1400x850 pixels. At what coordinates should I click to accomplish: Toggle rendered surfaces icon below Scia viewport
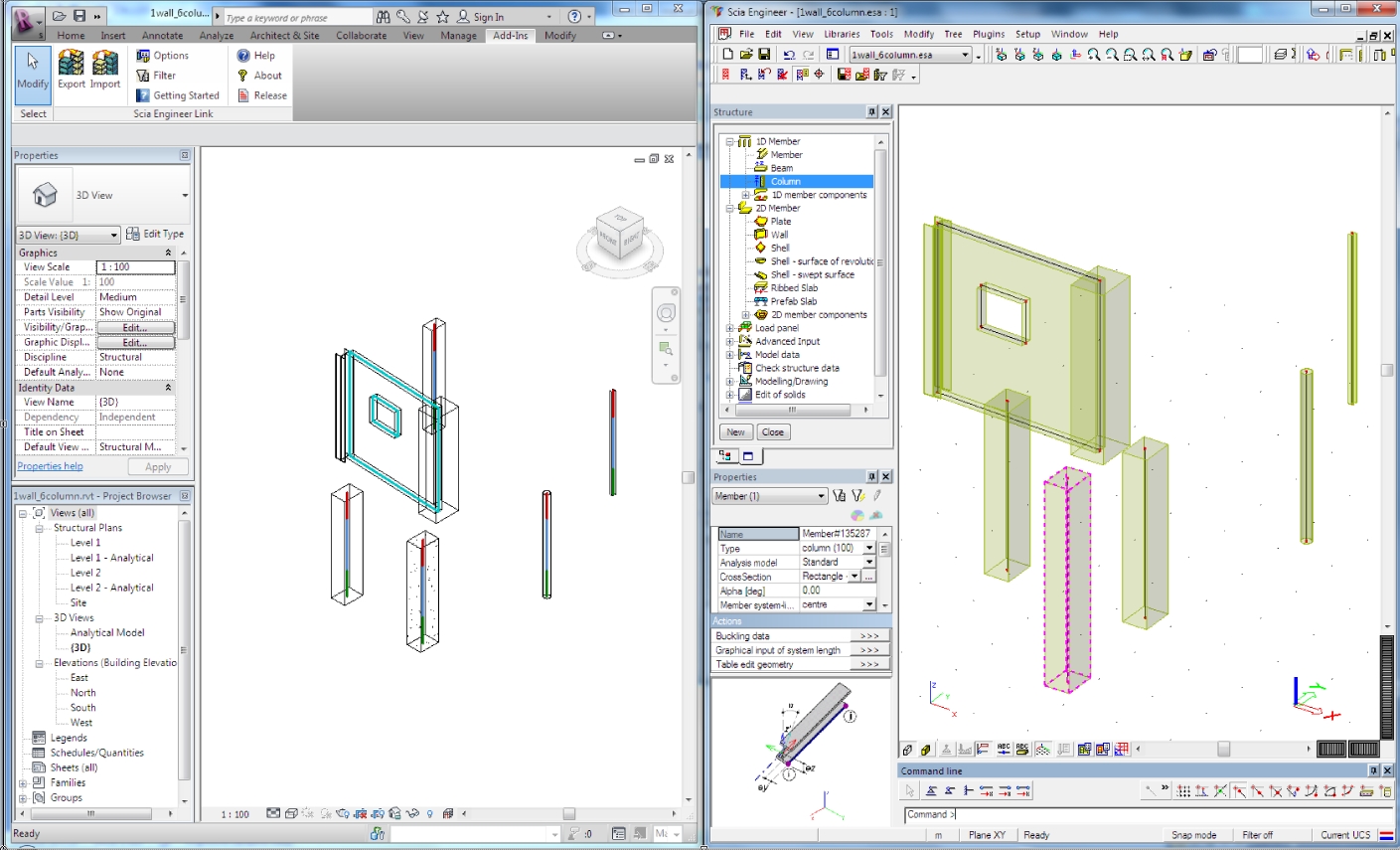pos(926,750)
